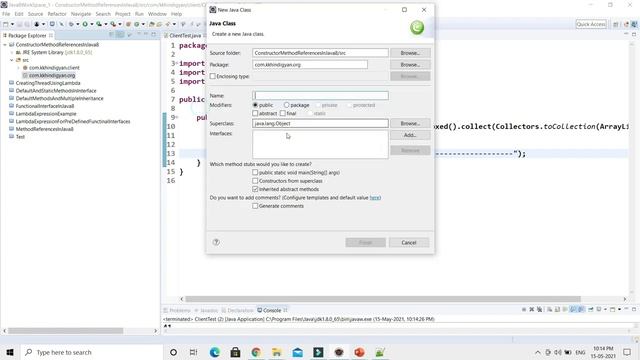This screenshot has height=360, width=640.
Task: Collapse the ConstructorMethodReferencesInJava8 project
Action: (x=4, y=44)
